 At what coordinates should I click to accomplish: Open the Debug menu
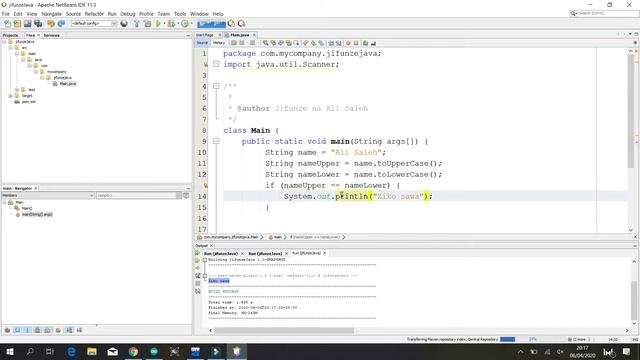[128, 14]
